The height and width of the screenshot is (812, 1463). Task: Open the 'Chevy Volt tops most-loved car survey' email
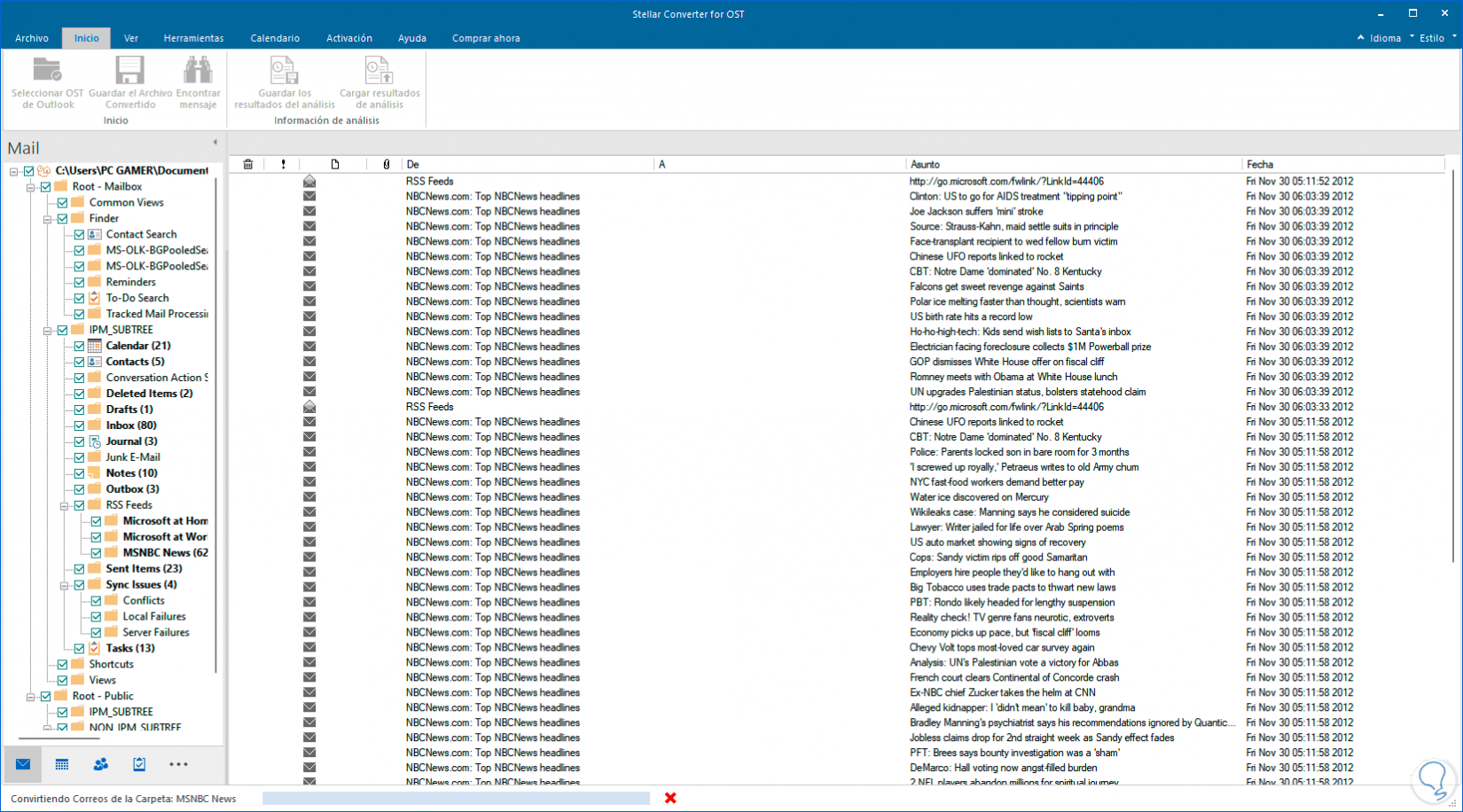pyautogui.click(x=1002, y=647)
